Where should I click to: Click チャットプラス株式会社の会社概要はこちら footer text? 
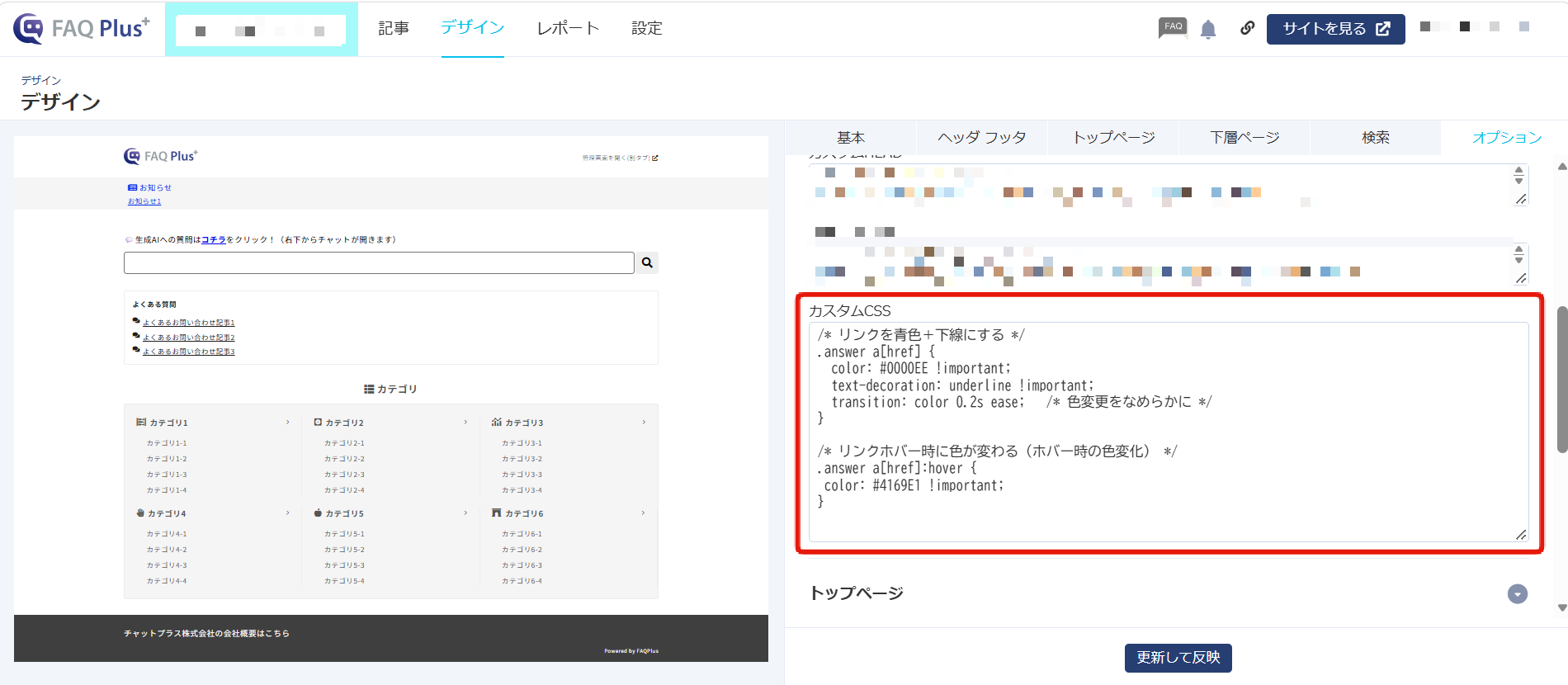(206, 634)
